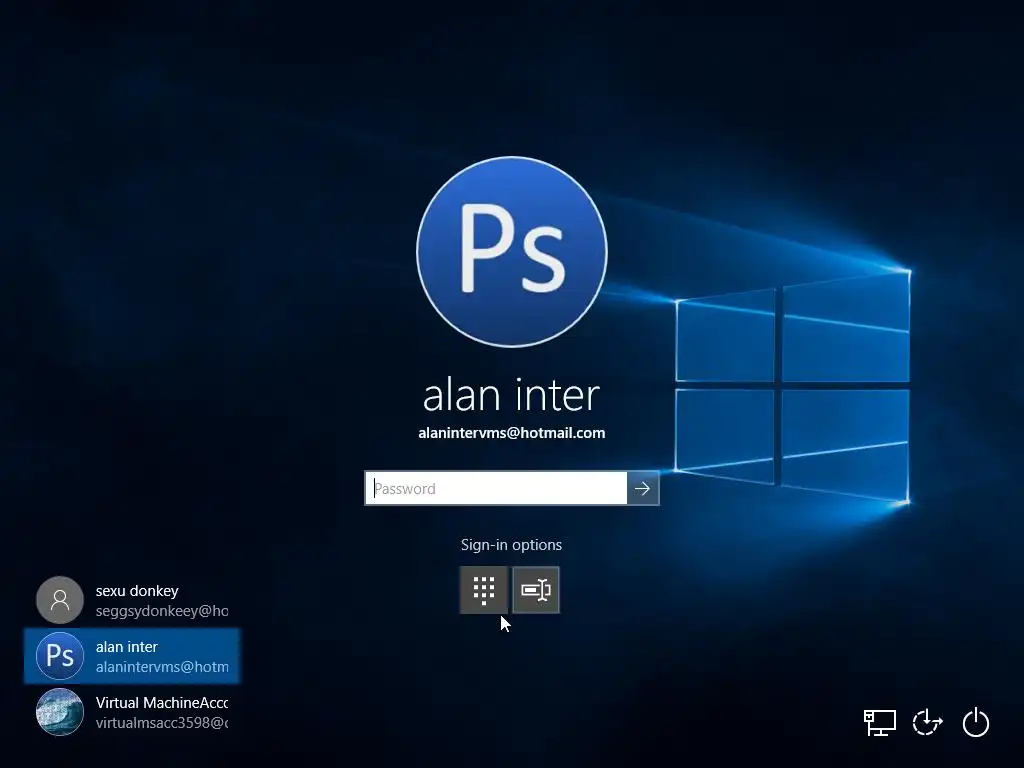Choose the PIN keypad sign-in option
Viewport: 1024px width, 768px height.
pos(483,590)
